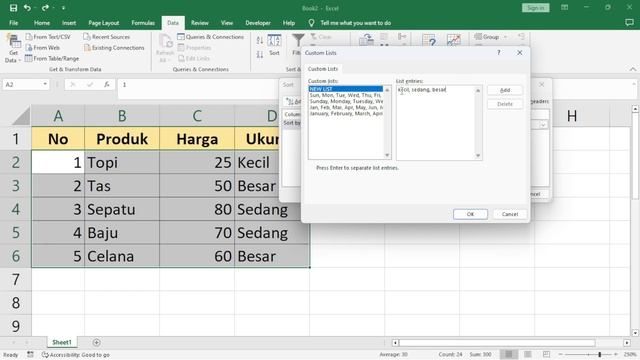Switch to Normal view in the status bar
This screenshot has height=360, width=640.
pos(509,354)
